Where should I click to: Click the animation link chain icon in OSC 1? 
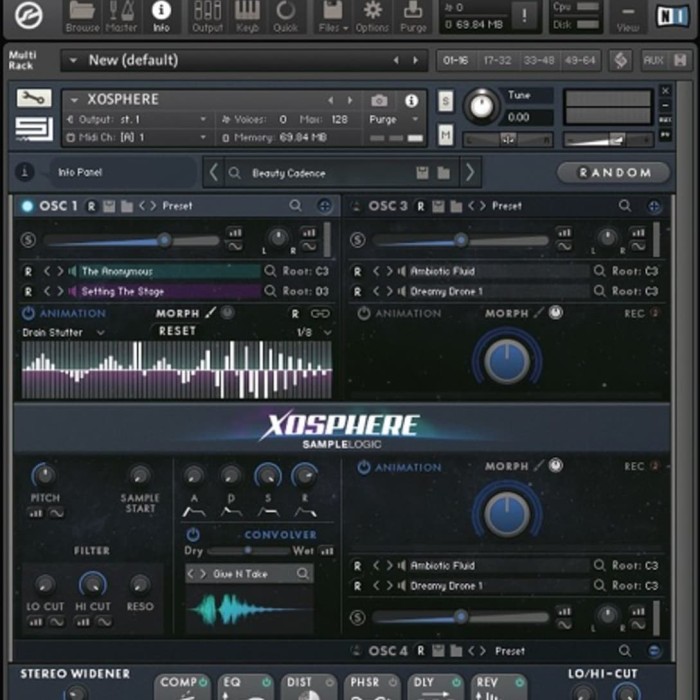point(320,313)
